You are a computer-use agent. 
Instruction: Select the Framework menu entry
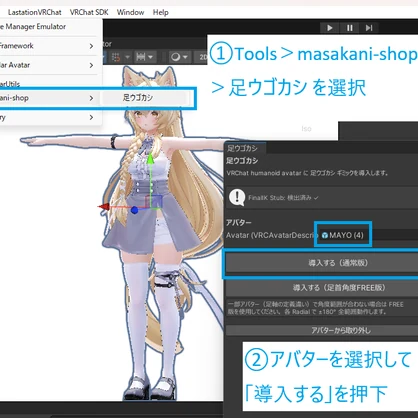tap(50, 46)
